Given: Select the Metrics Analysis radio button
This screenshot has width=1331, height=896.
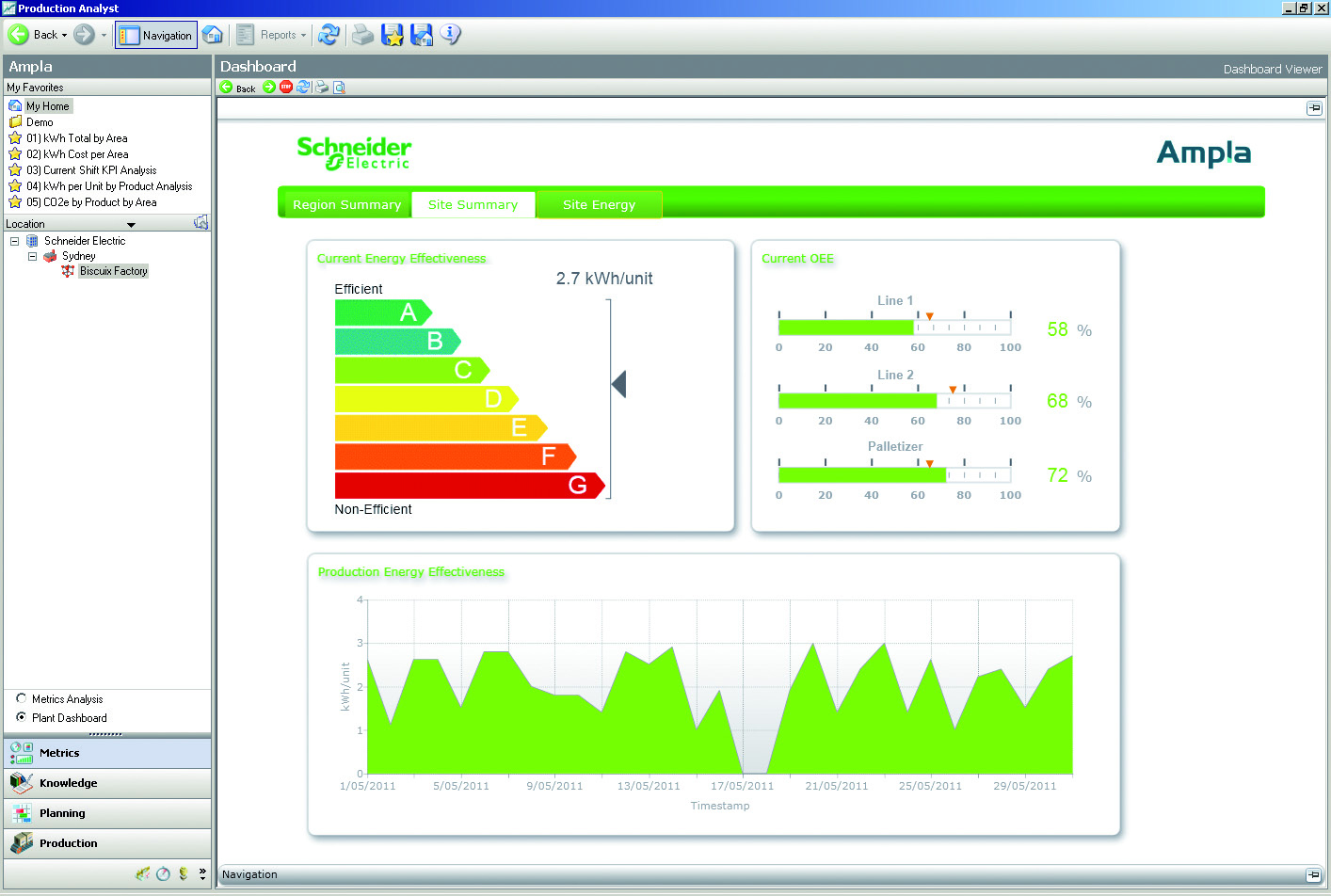Looking at the screenshot, I should tap(22, 698).
